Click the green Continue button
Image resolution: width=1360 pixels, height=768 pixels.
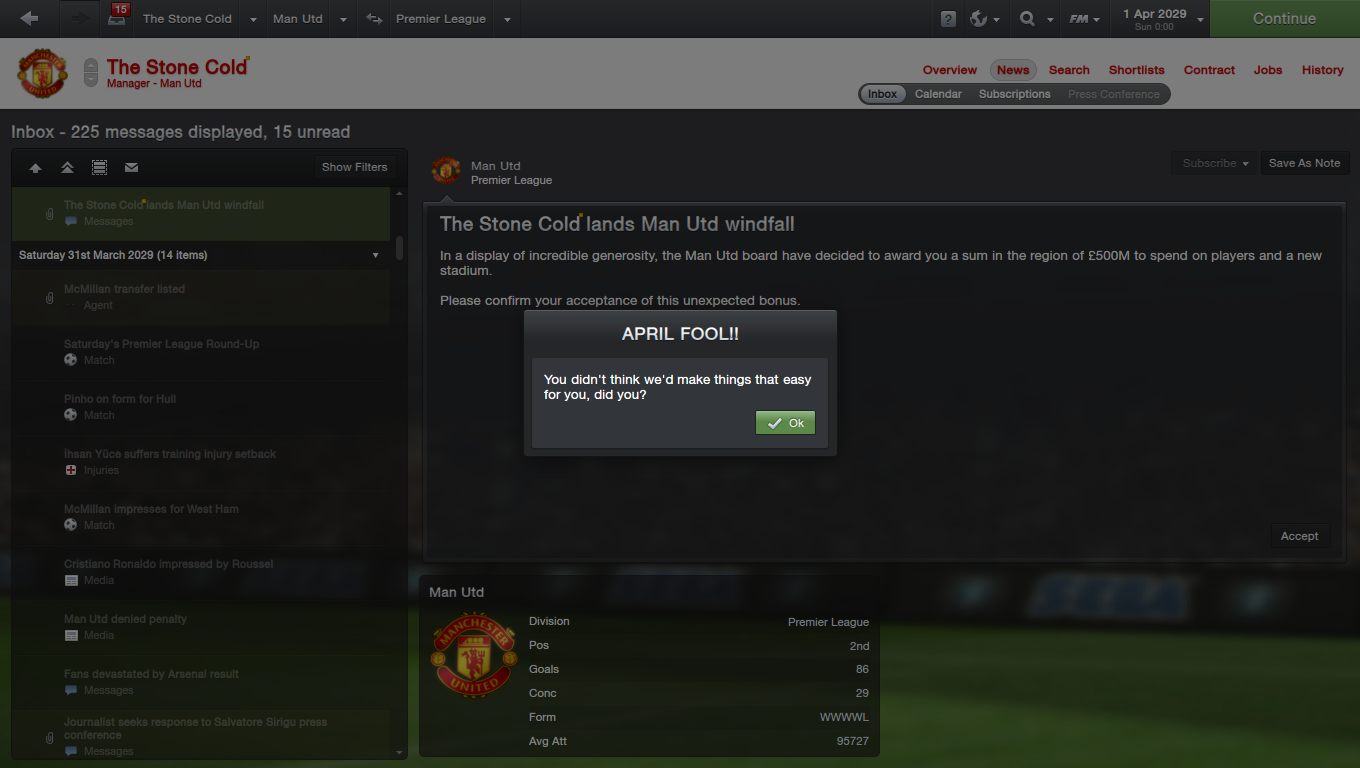(x=1284, y=18)
